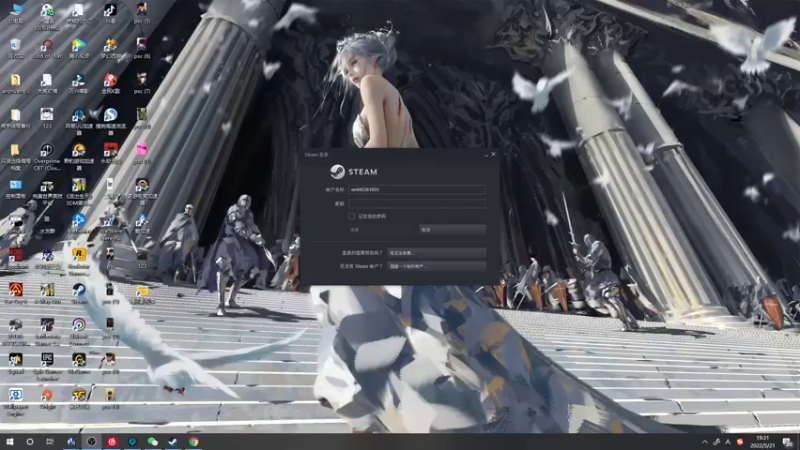Screen dimensions: 800x450
Task: Open the pink psc folder icon
Action: click(x=142, y=153)
